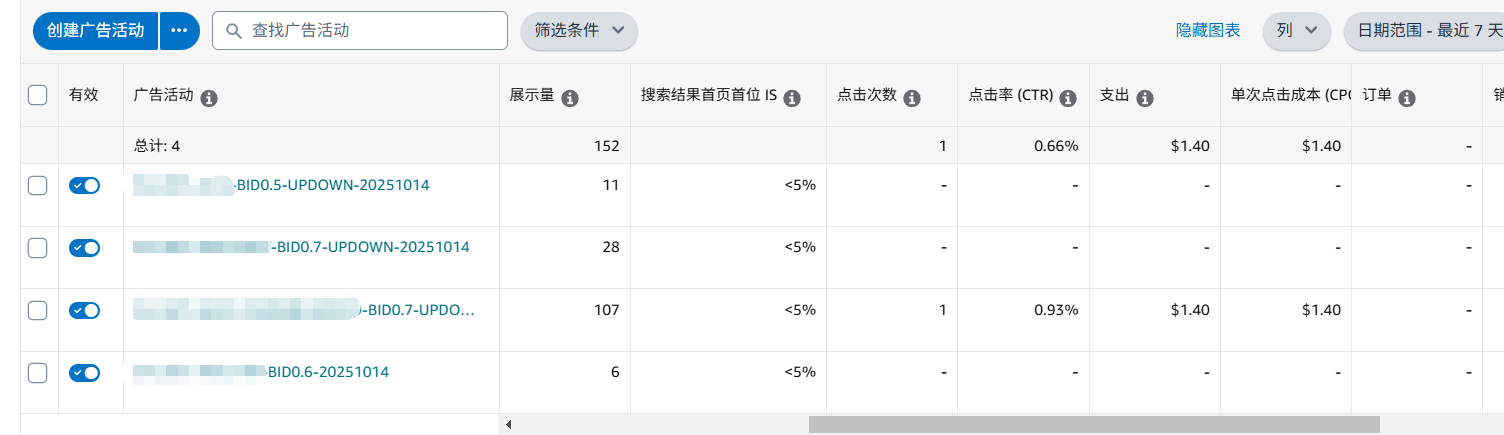Open the three-dot more actions button
Viewport: 1504px width, 435px height.
(179, 31)
